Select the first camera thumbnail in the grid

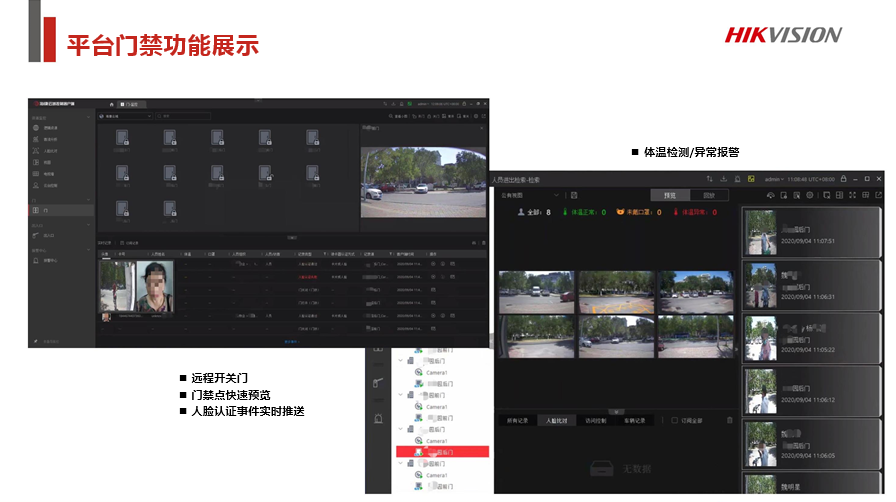pos(536,292)
